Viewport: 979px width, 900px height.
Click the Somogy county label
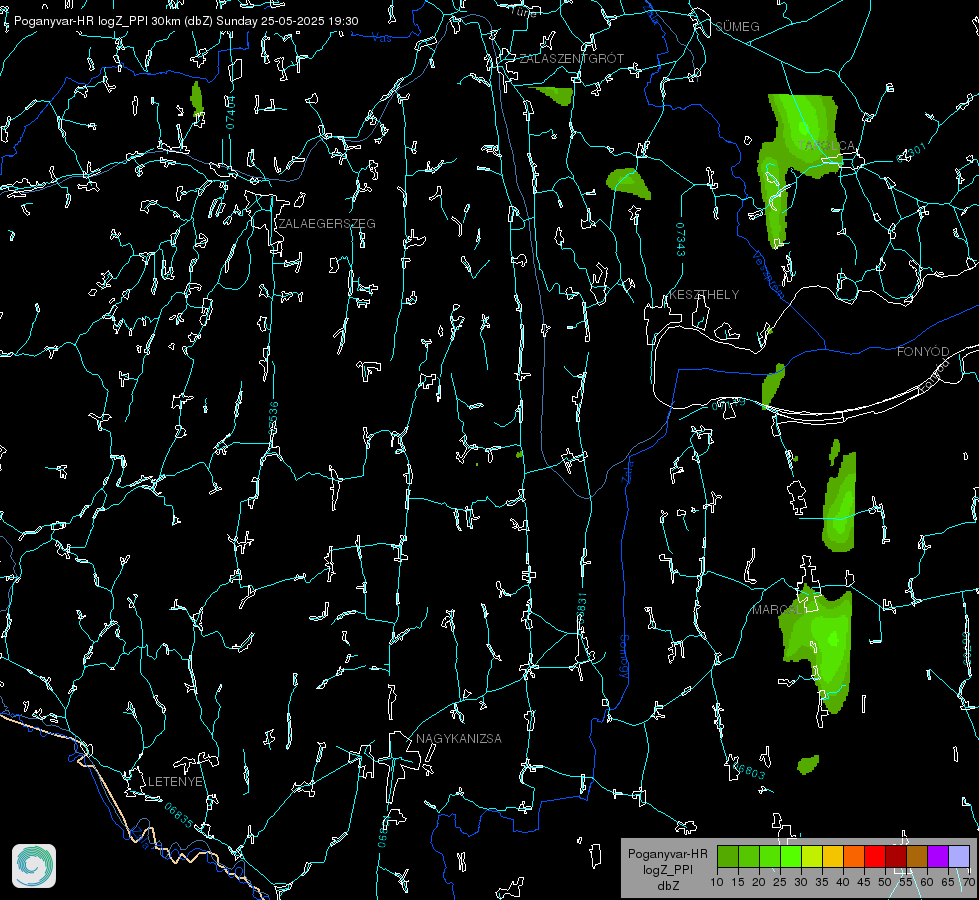coord(624,657)
